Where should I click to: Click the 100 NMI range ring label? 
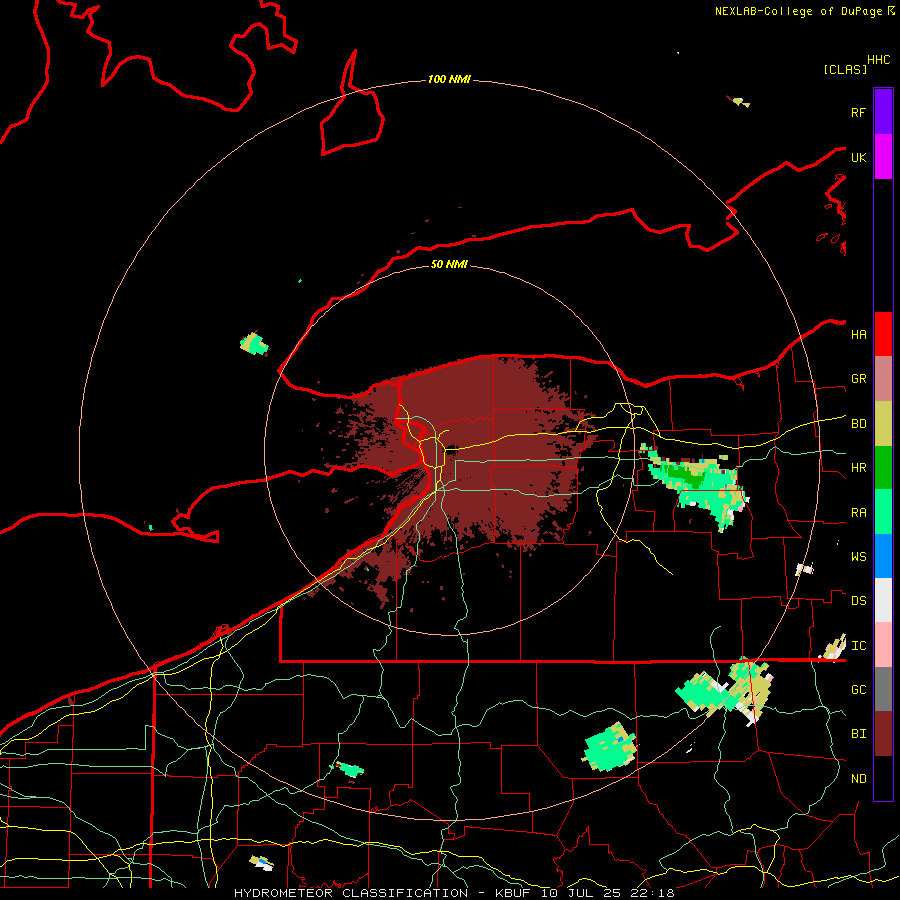coord(449,79)
